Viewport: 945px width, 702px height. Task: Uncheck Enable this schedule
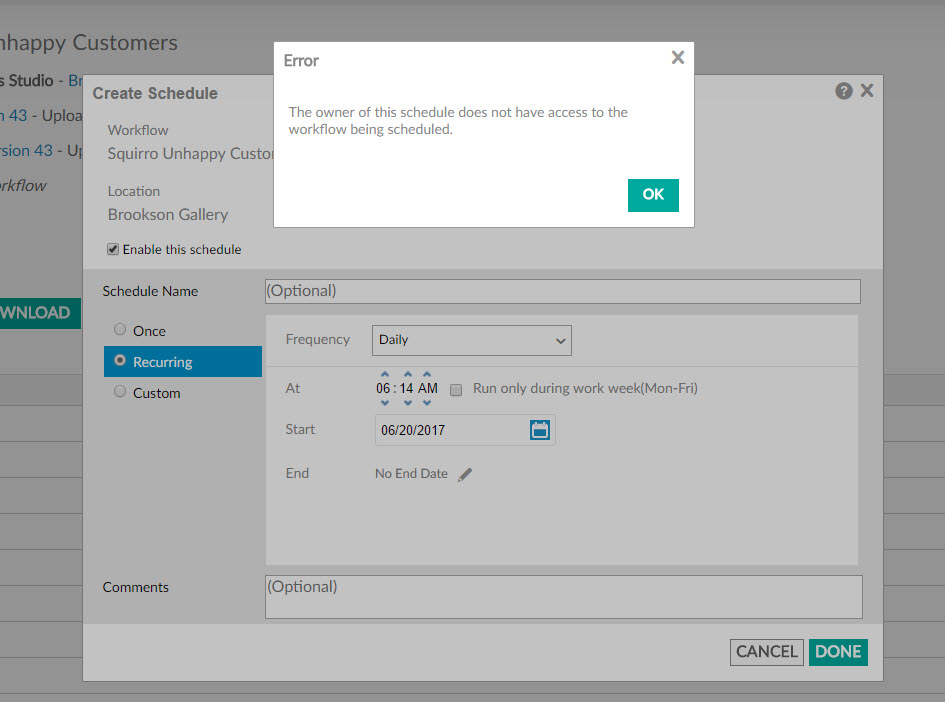click(113, 249)
